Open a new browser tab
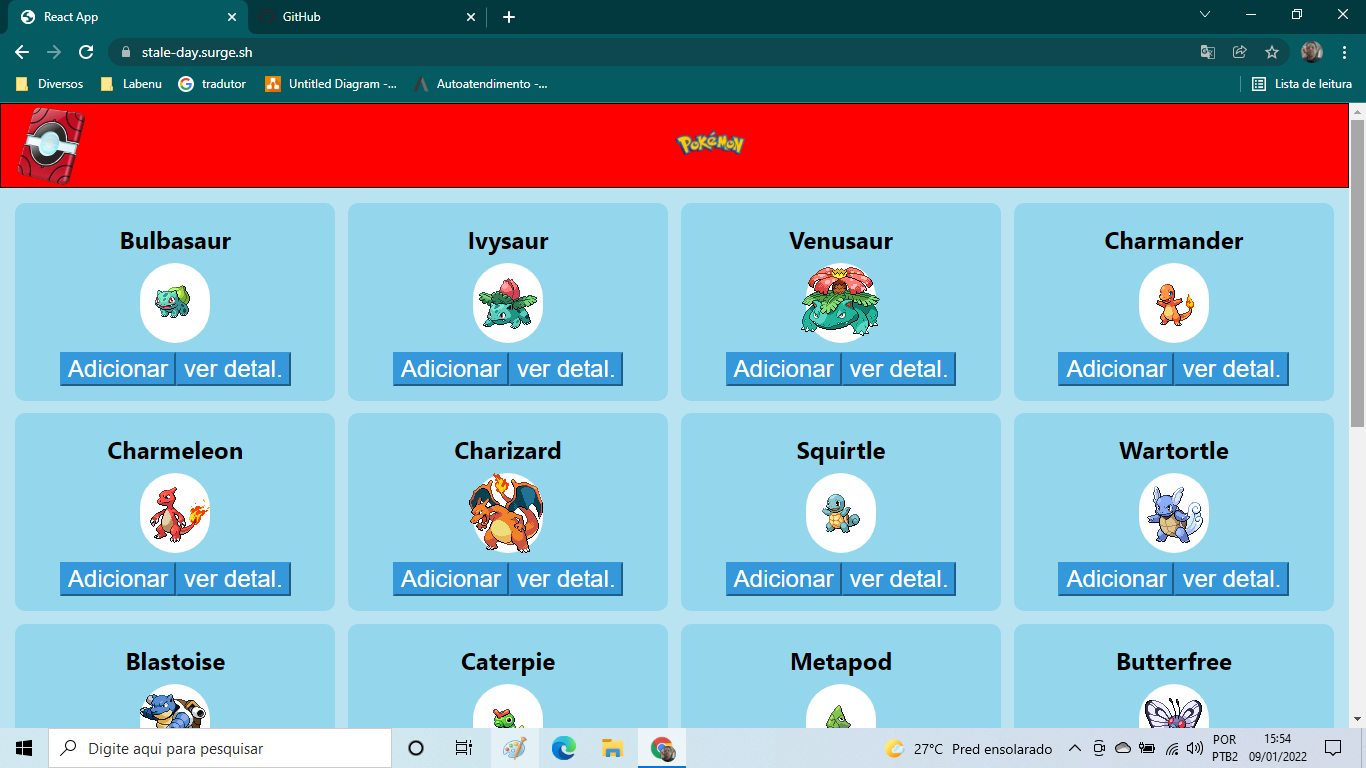 pos(509,17)
